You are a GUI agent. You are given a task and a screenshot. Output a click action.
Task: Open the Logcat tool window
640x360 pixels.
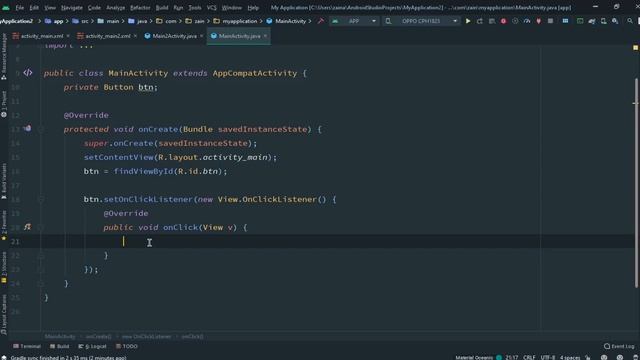(x=92, y=346)
